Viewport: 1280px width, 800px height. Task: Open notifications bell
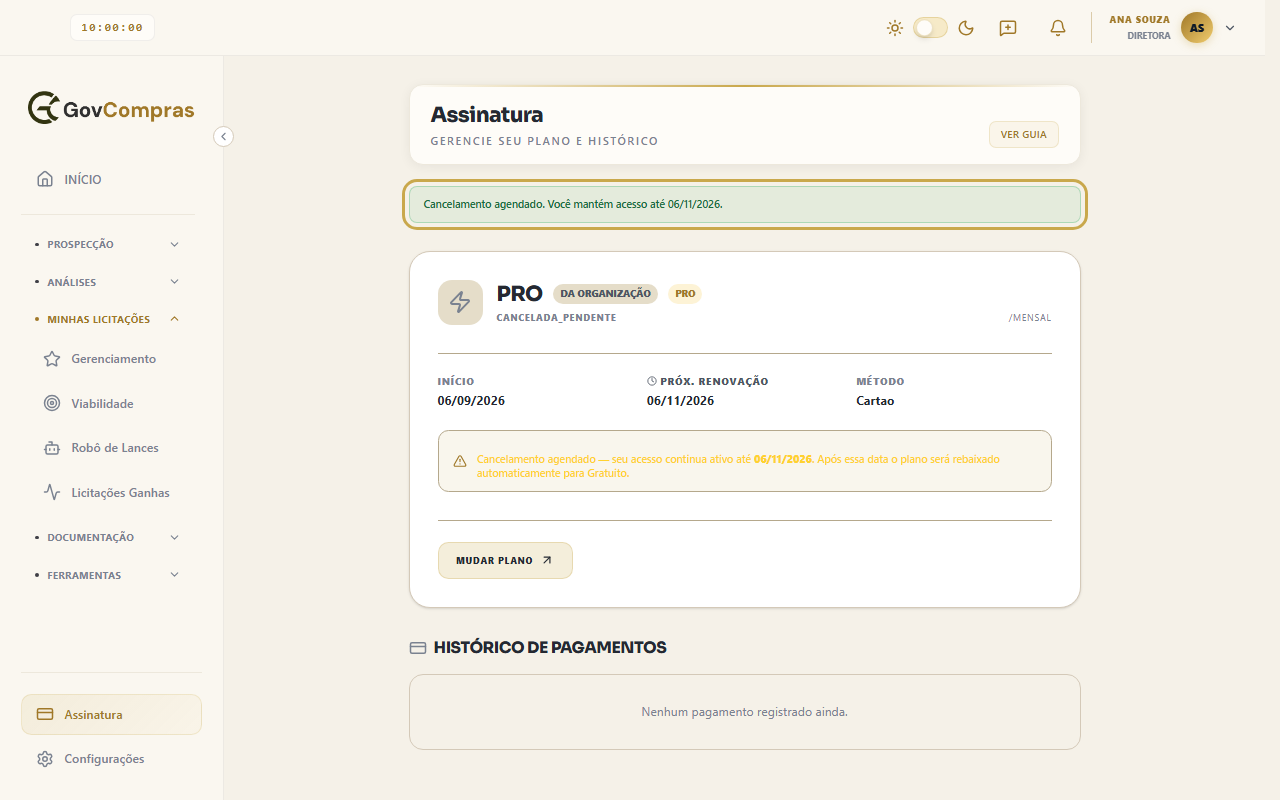tap(1058, 28)
